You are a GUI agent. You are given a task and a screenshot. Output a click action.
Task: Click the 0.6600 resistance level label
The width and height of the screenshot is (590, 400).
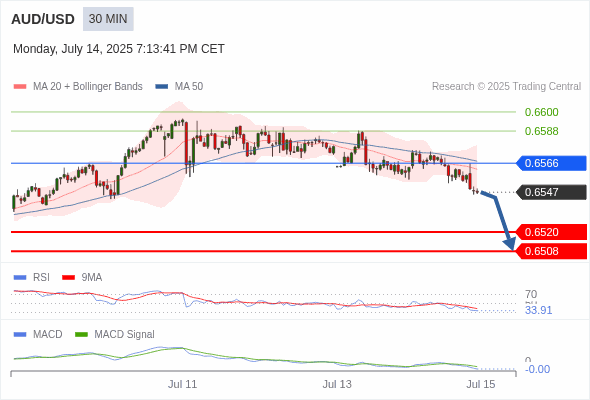541,112
